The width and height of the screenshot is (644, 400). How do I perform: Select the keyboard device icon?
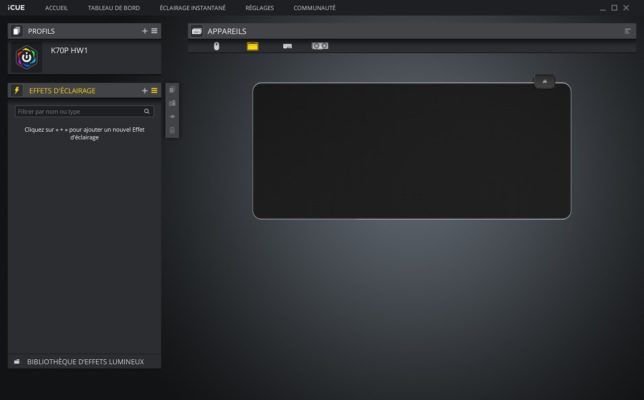click(x=288, y=46)
